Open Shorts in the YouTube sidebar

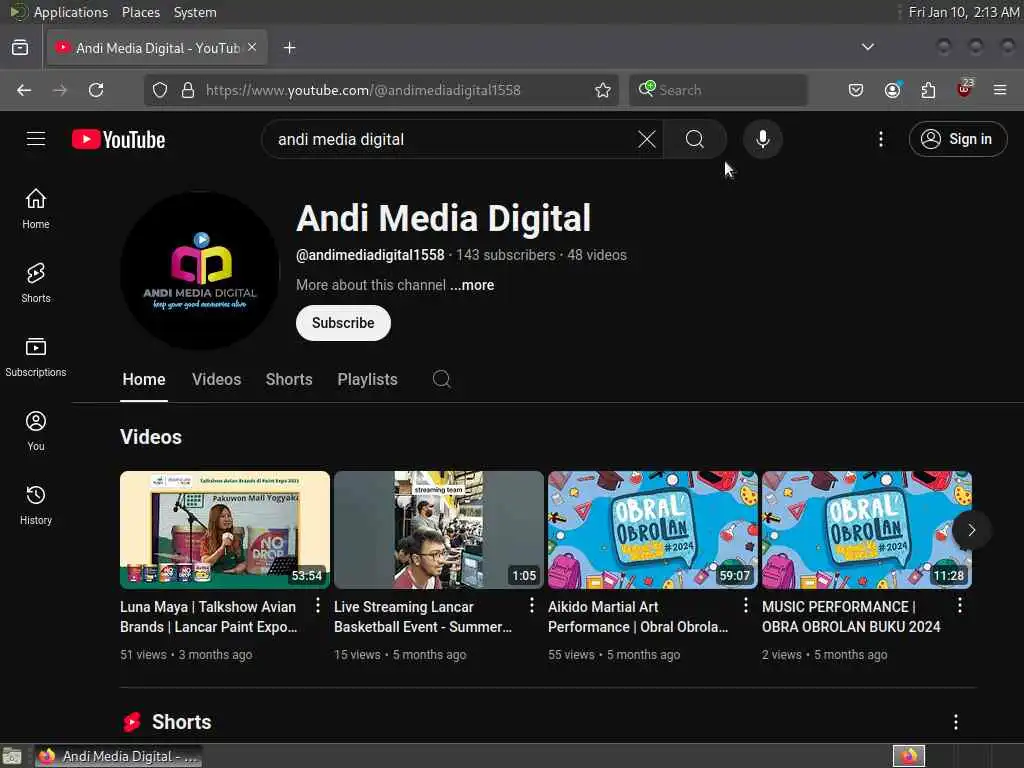[36, 283]
